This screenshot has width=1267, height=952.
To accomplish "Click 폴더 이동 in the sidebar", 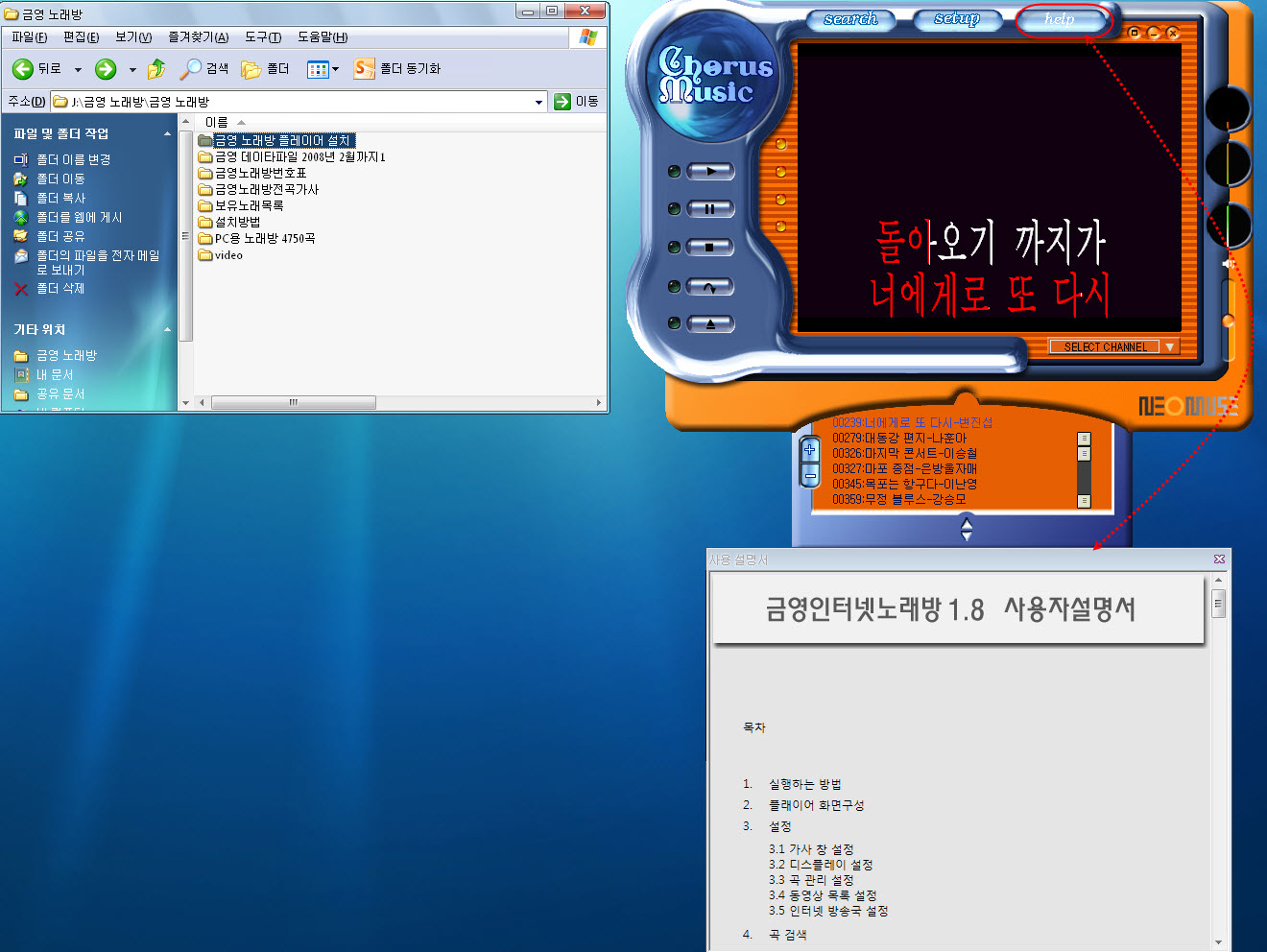I will coord(49,178).
